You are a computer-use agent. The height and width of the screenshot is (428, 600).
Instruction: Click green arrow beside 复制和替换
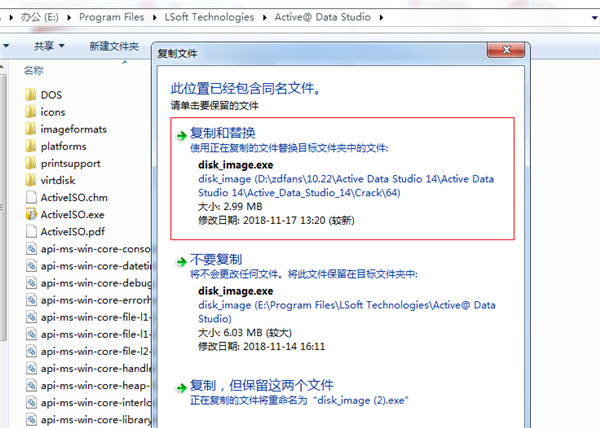point(181,135)
